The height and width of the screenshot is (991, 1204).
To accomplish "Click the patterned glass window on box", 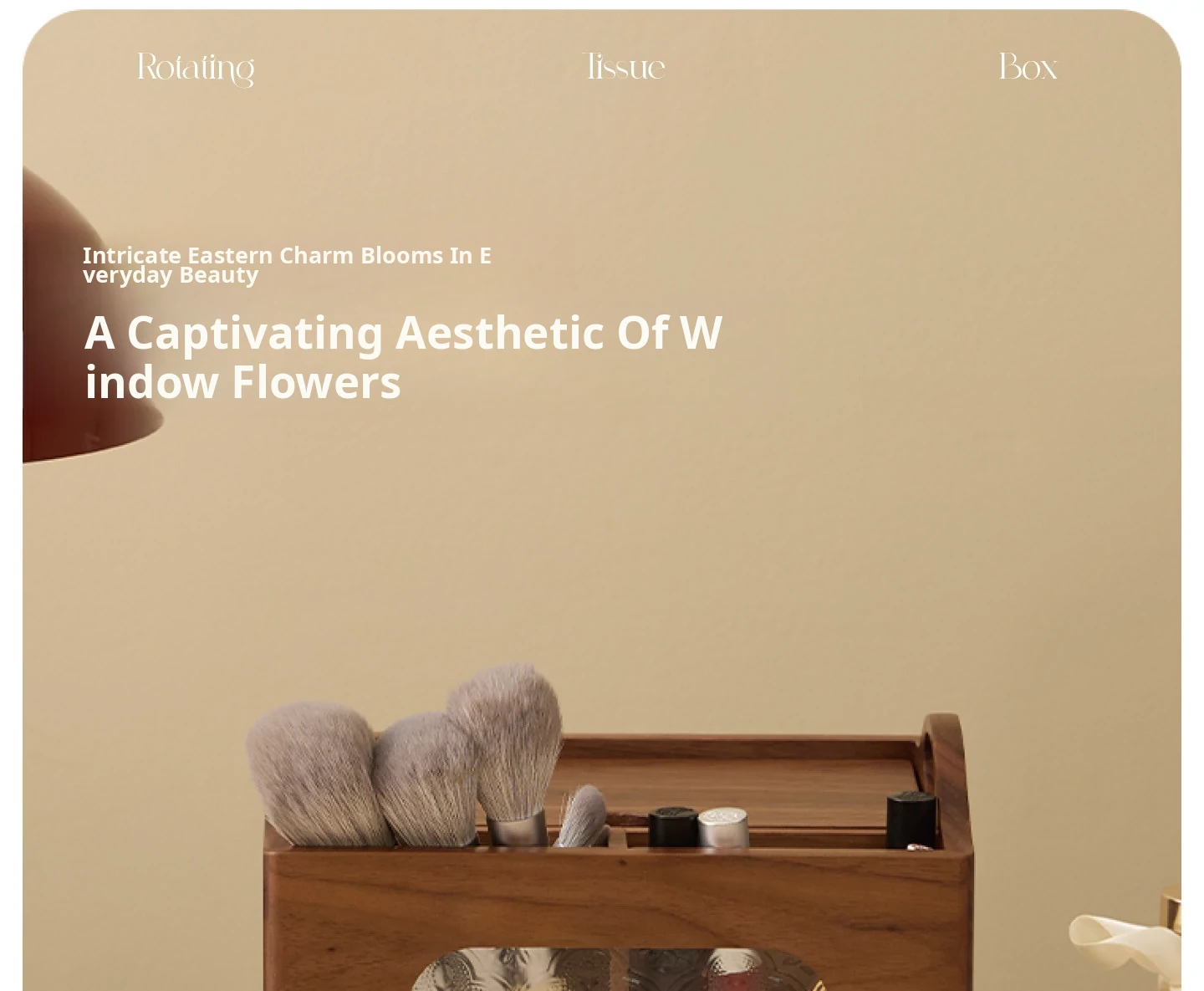I will pyautogui.click(x=617, y=969).
